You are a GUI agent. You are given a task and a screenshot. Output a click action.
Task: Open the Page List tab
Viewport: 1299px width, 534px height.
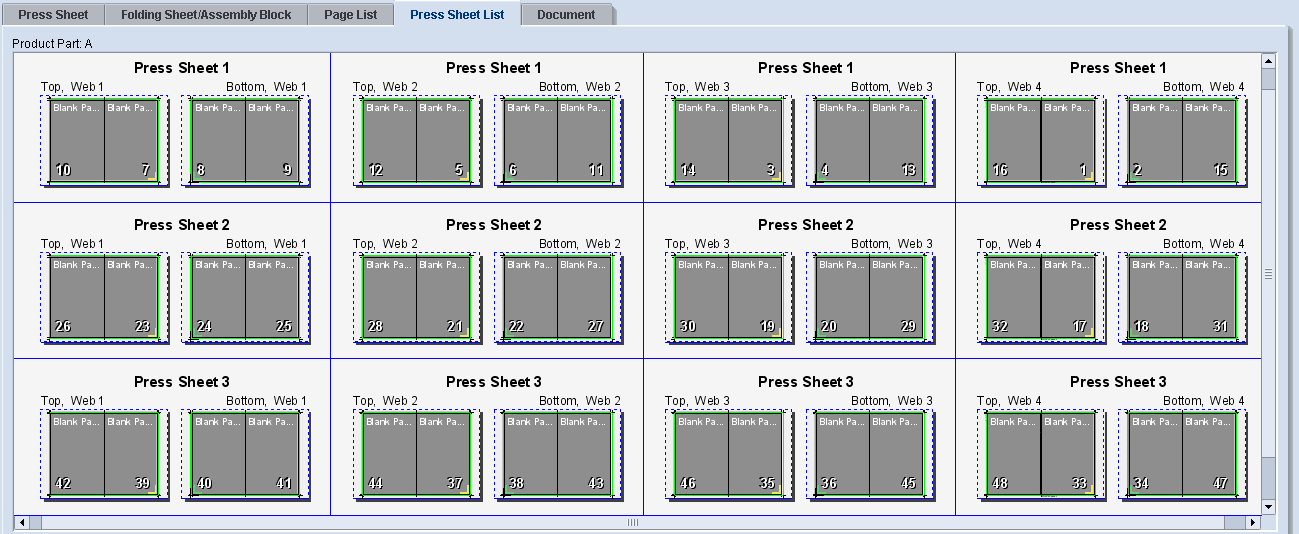pyautogui.click(x=350, y=15)
